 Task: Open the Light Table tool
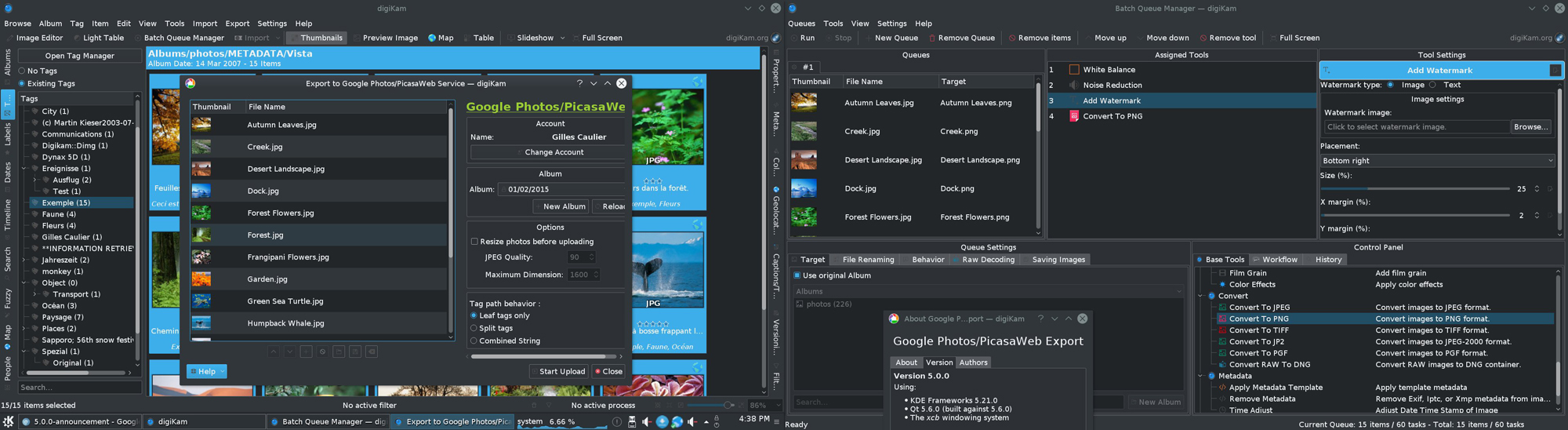coord(98,38)
